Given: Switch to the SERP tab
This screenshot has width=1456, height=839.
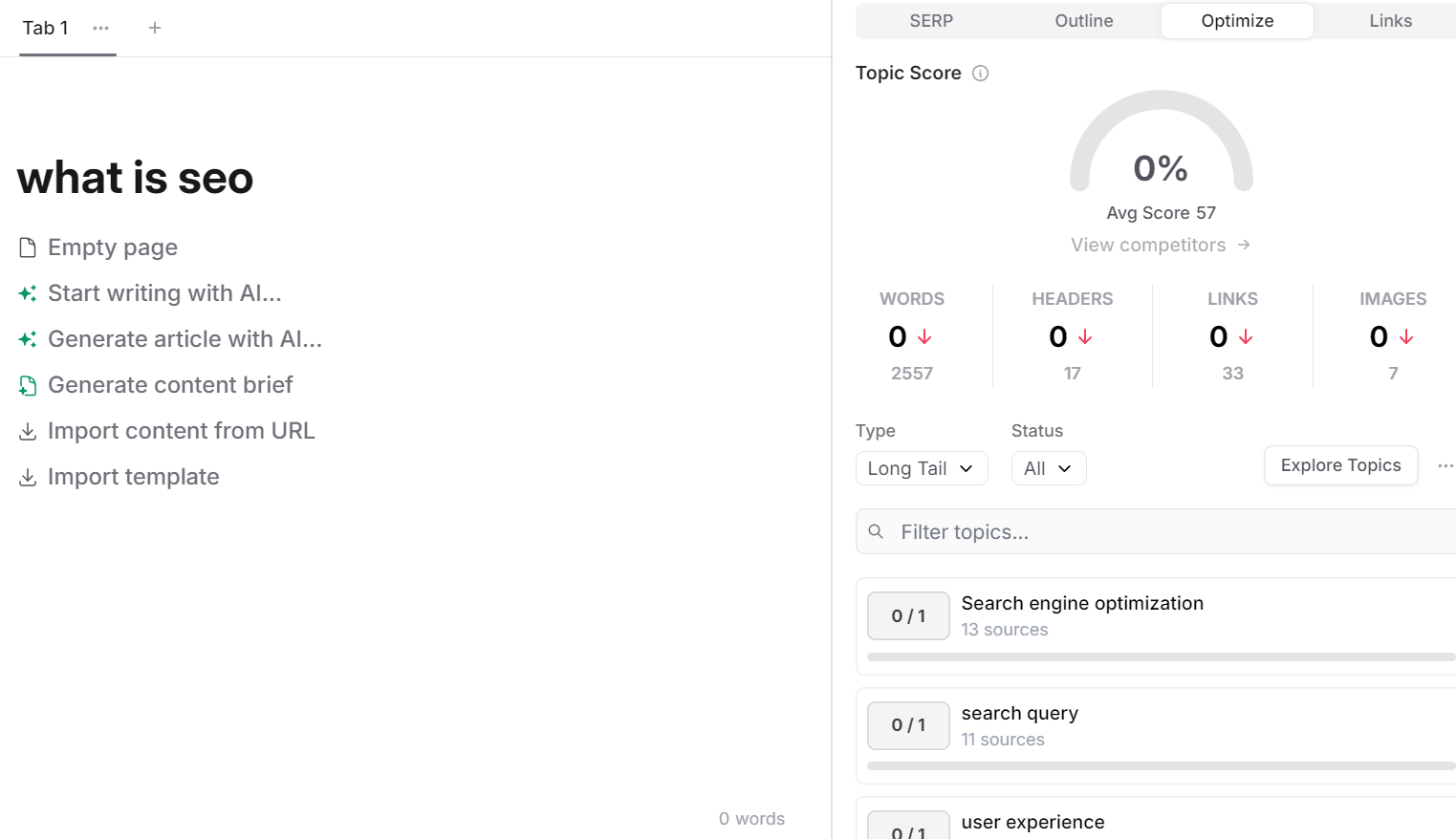Looking at the screenshot, I should point(931,21).
